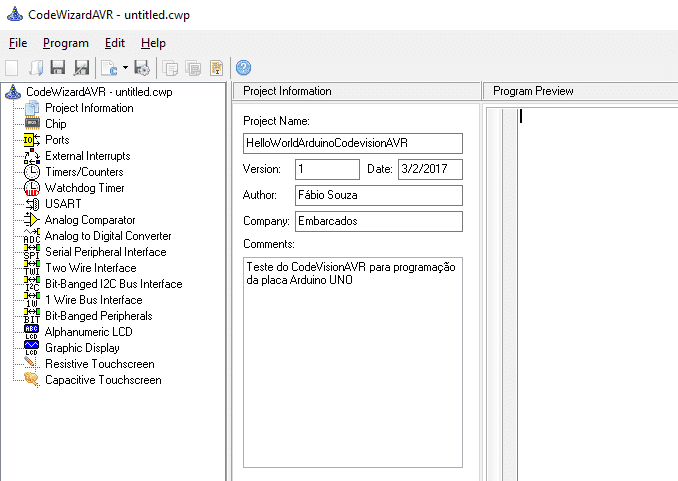Click the Company field with Embarcados
This screenshot has height=481, width=678.
coord(379,221)
